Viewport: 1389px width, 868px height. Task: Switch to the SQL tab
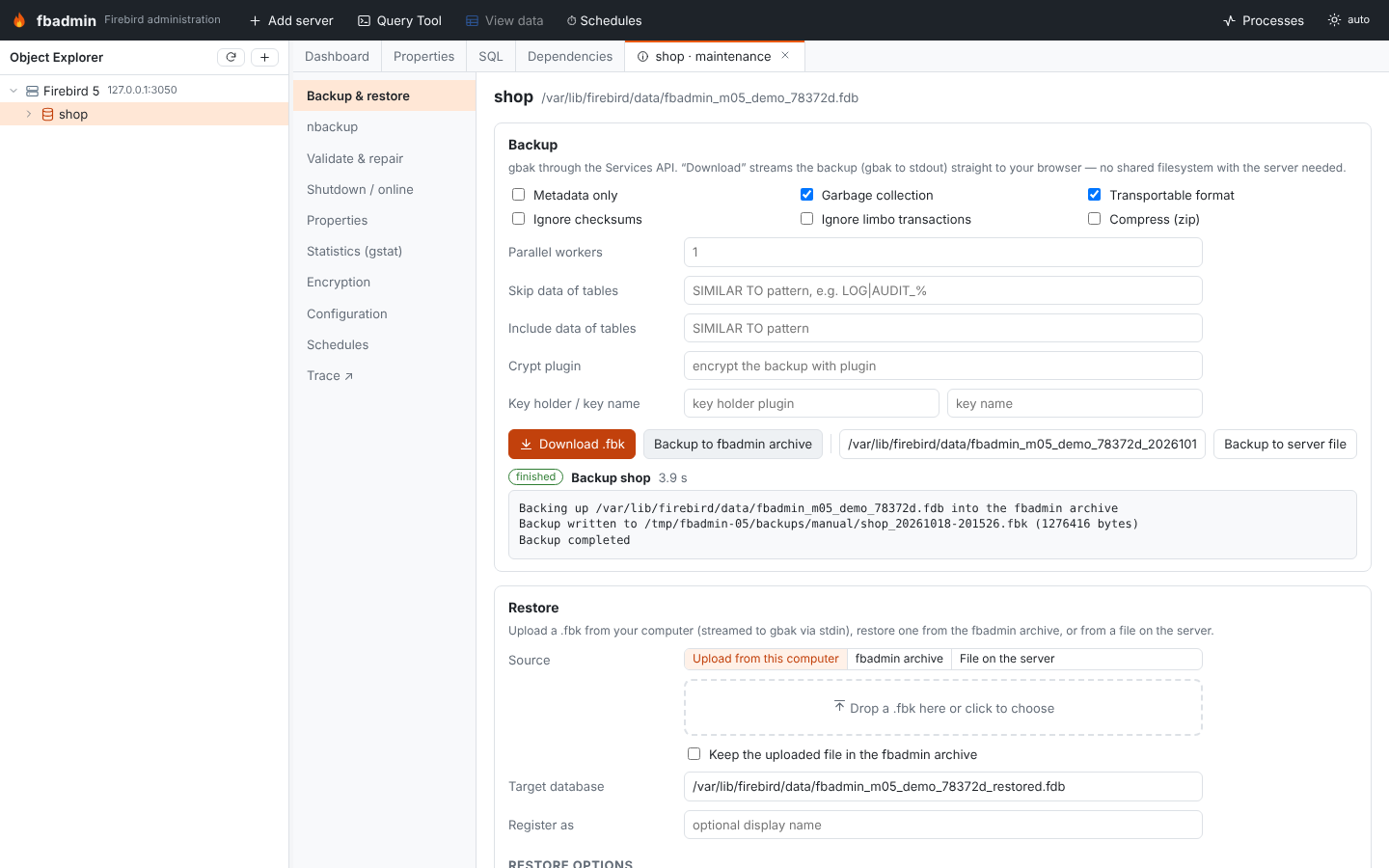[491, 56]
